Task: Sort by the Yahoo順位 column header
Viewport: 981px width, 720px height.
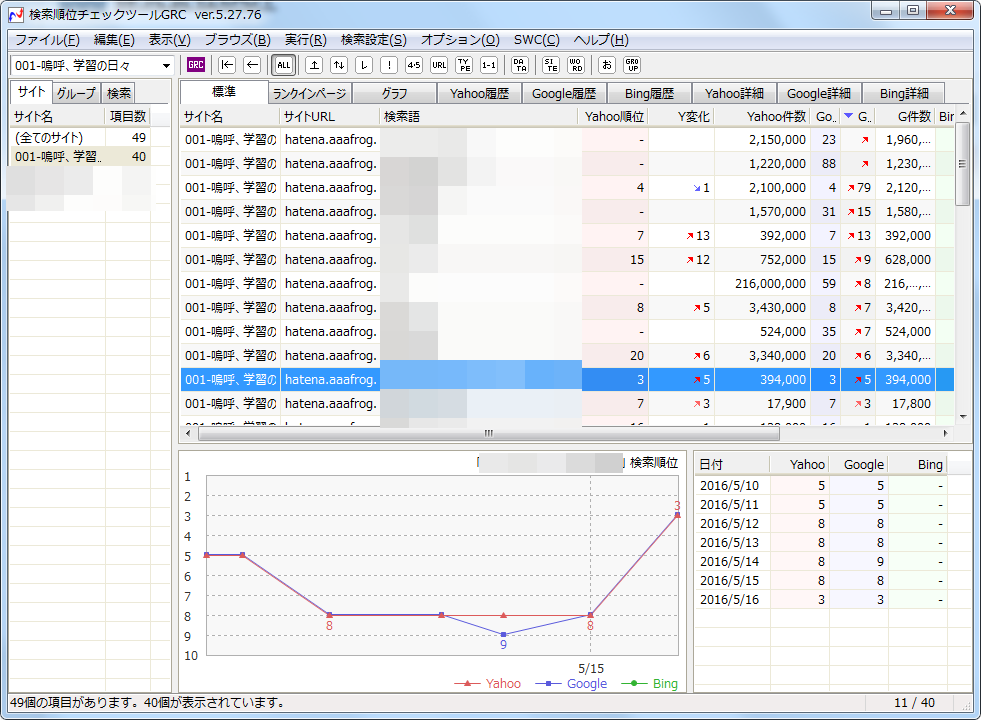Action: click(614, 116)
